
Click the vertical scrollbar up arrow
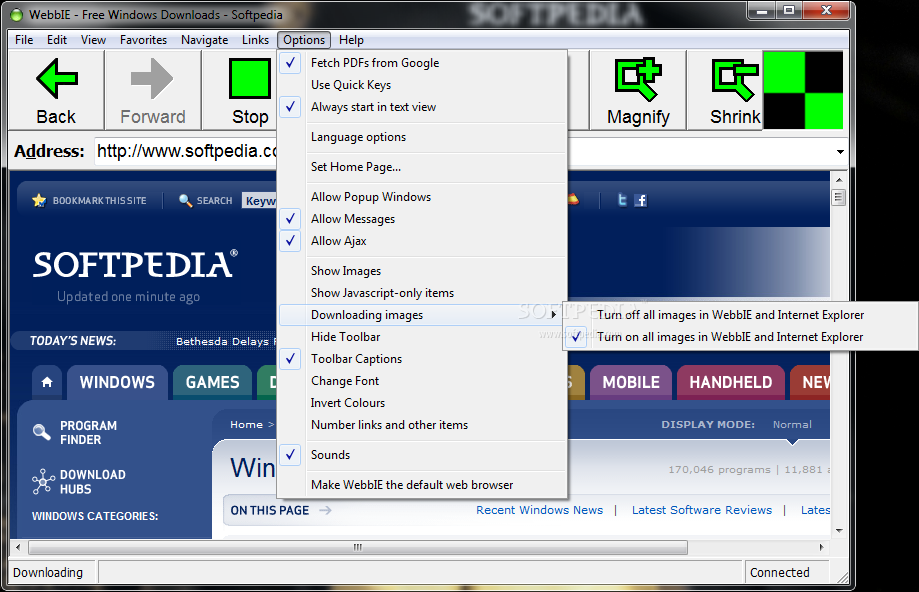click(x=839, y=180)
